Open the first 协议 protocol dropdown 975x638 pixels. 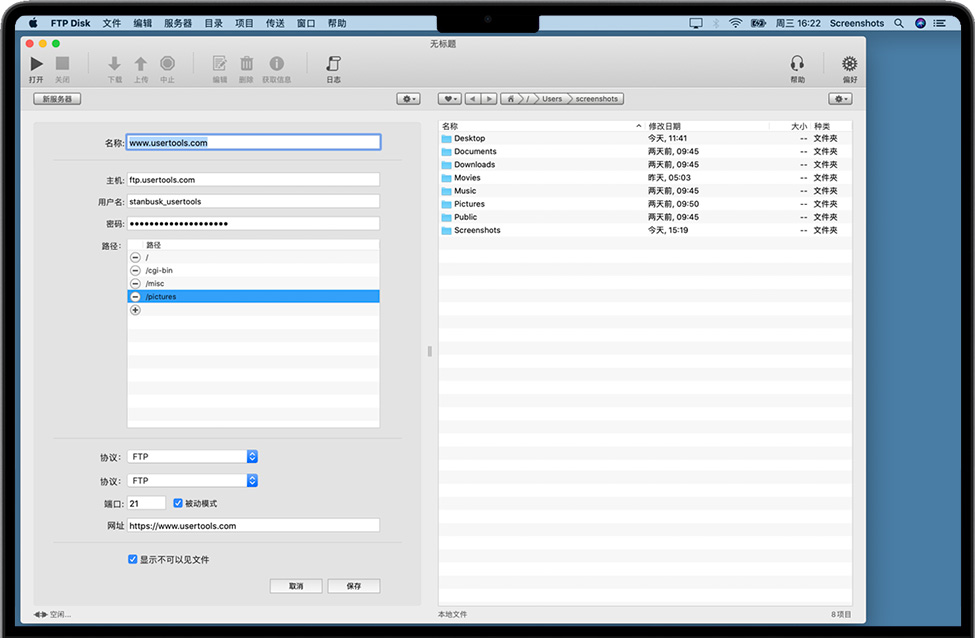(x=252, y=456)
